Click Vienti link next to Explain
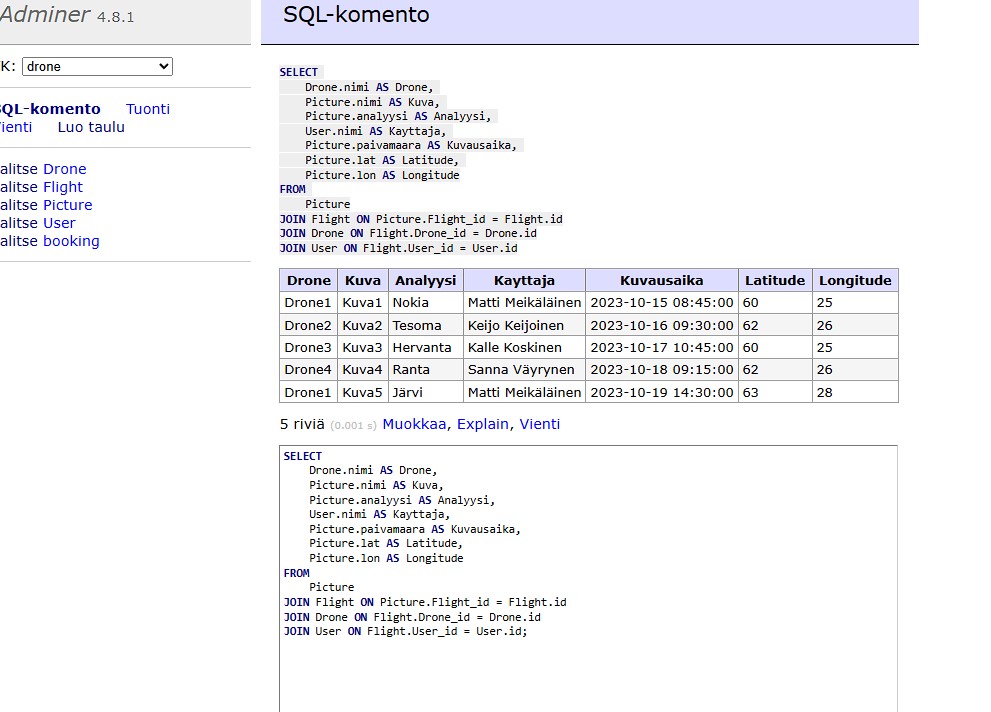Viewport: 991px width, 712px height. click(540, 424)
